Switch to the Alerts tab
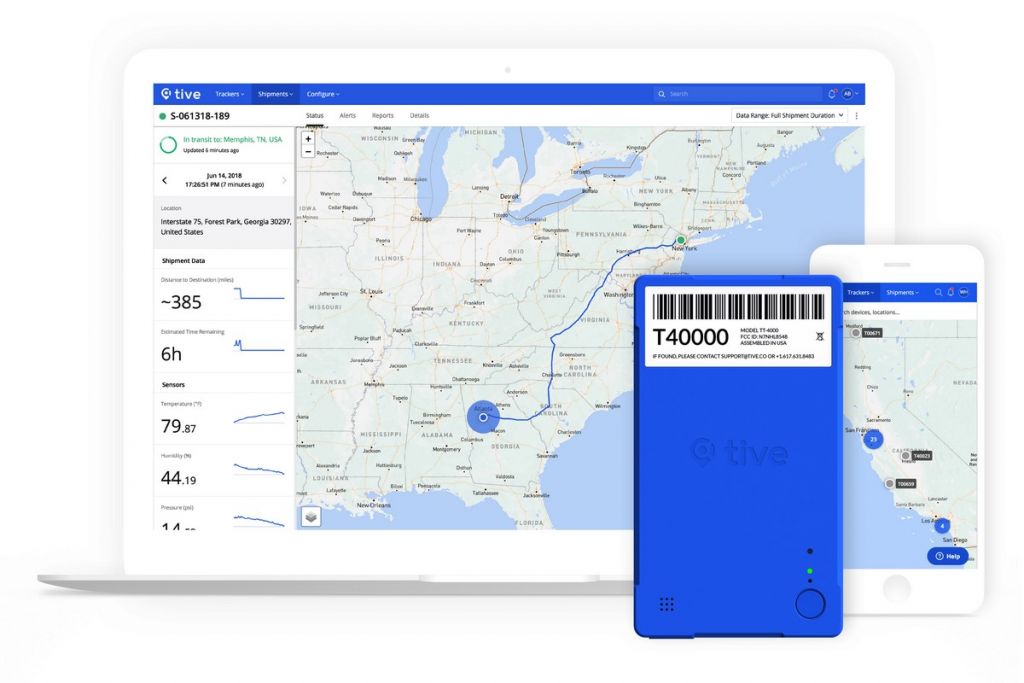The image size is (1024, 683). click(x=348, y=116)
